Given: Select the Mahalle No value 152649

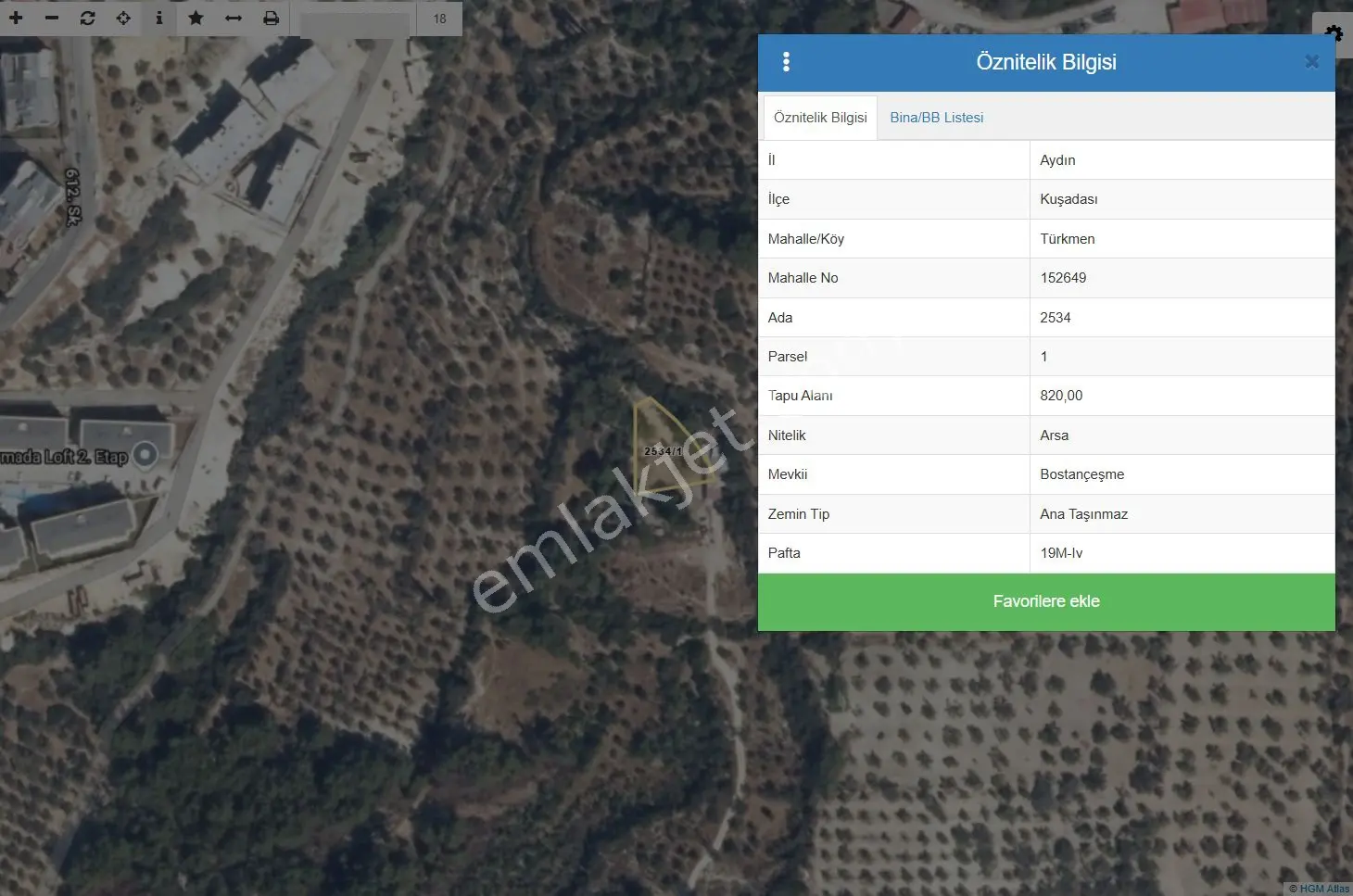Looking at the screenshot, I should 1063,278.
